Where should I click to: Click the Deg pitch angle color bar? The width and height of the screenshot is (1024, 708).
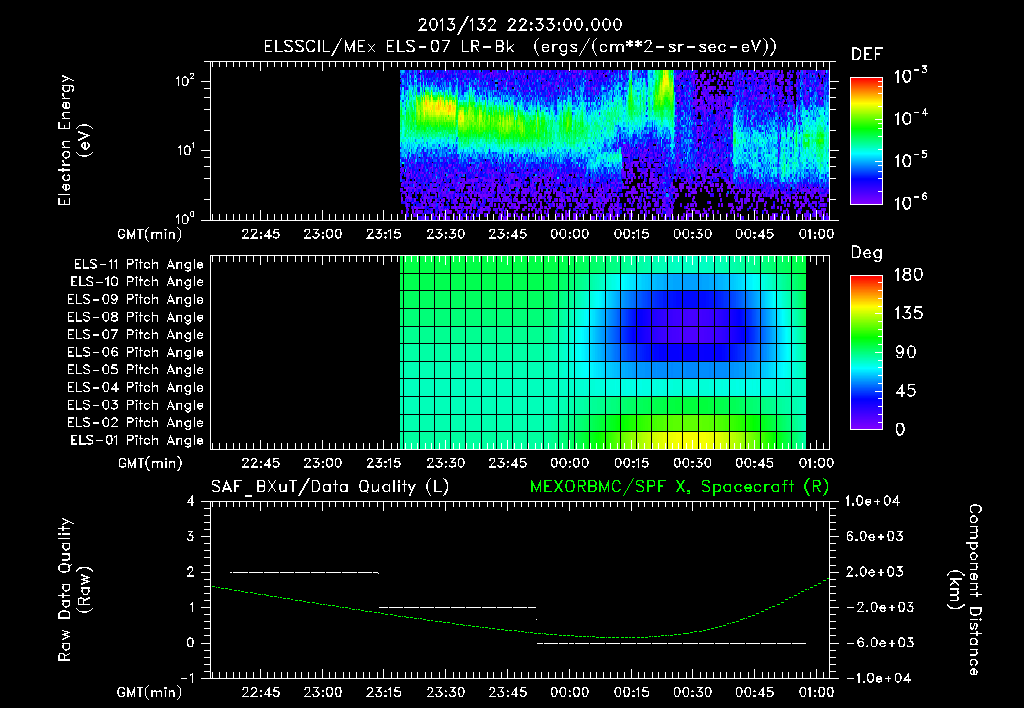point(866,353)
